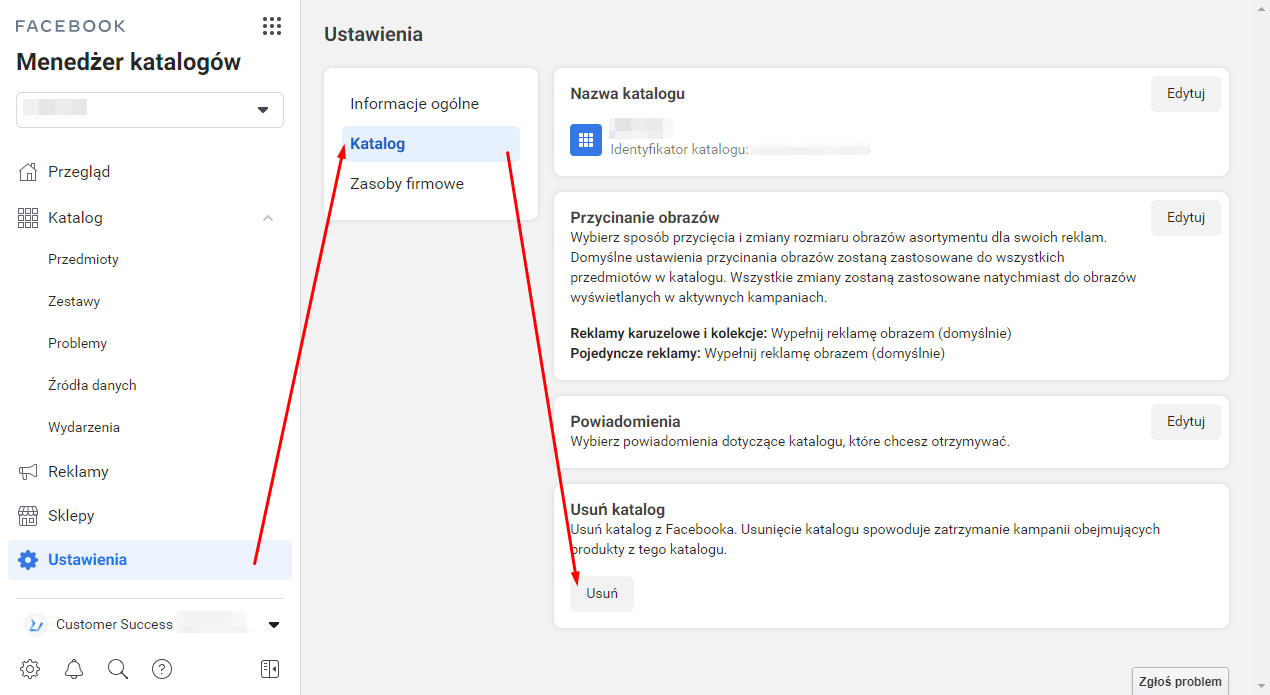1270x695 pixels.
Task: Collapse sidebar using the panel toggle icon
Action: point(269,669)
